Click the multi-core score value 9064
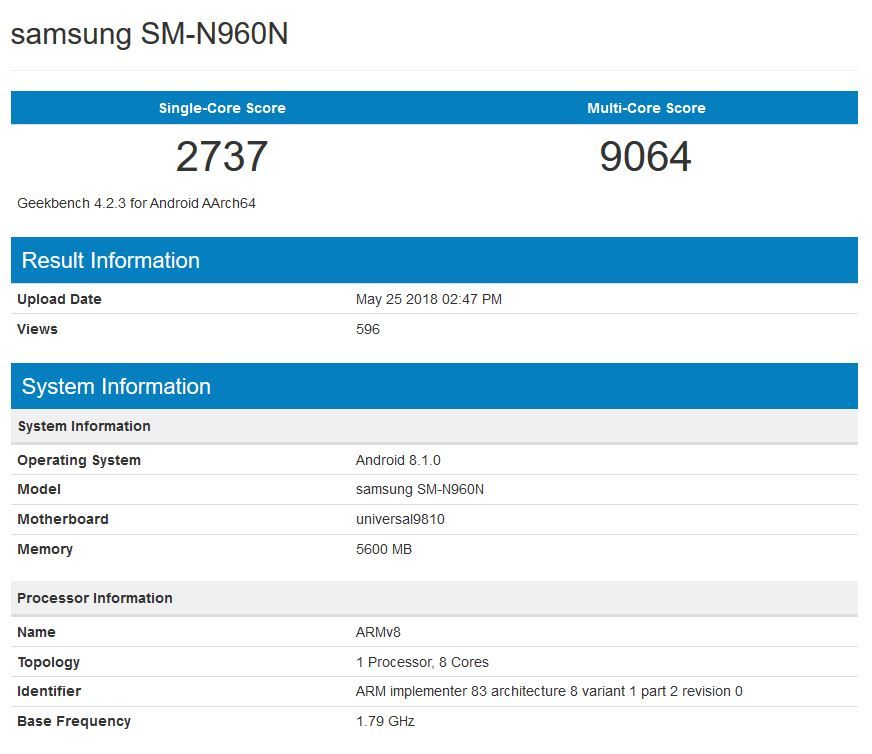Image resolution: width=872 pixels, height=754 pixels. point(646,156)
